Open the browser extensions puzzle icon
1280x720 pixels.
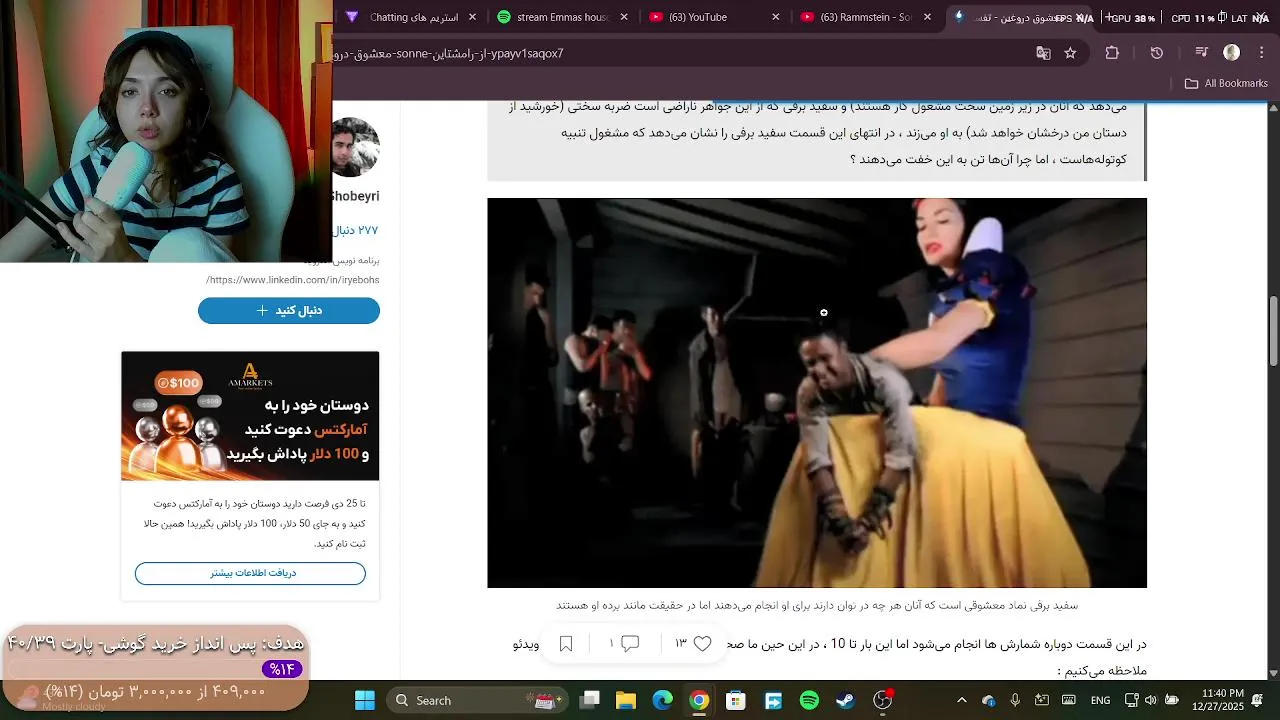point(1112,53)
